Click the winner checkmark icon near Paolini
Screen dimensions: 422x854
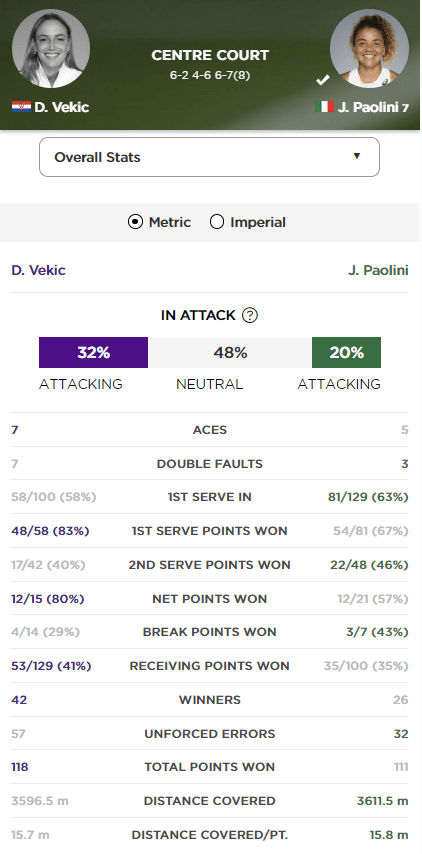(323, 80)
